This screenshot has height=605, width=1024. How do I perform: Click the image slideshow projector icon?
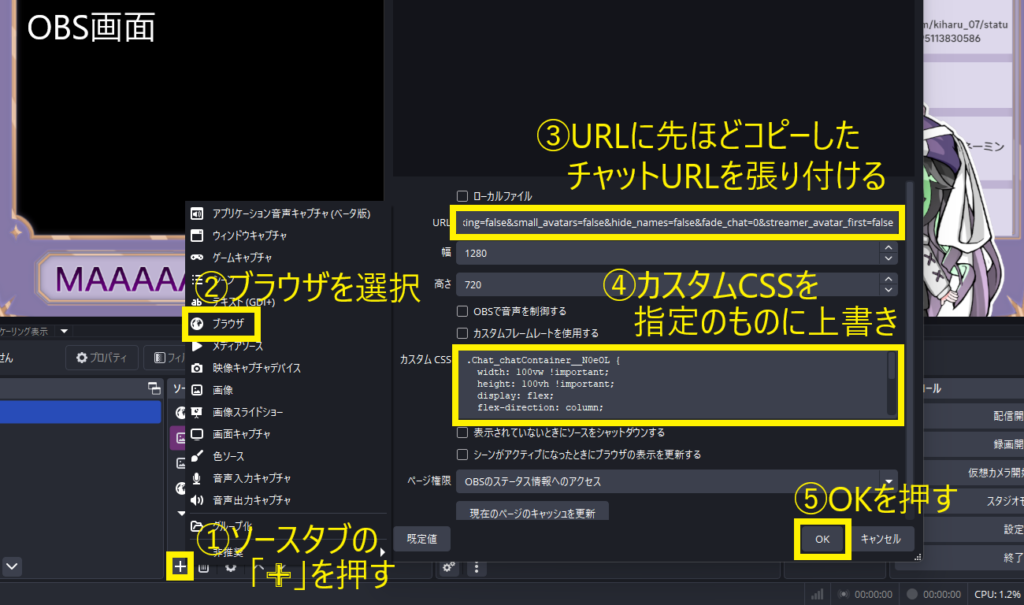click(x=197, y=412)
